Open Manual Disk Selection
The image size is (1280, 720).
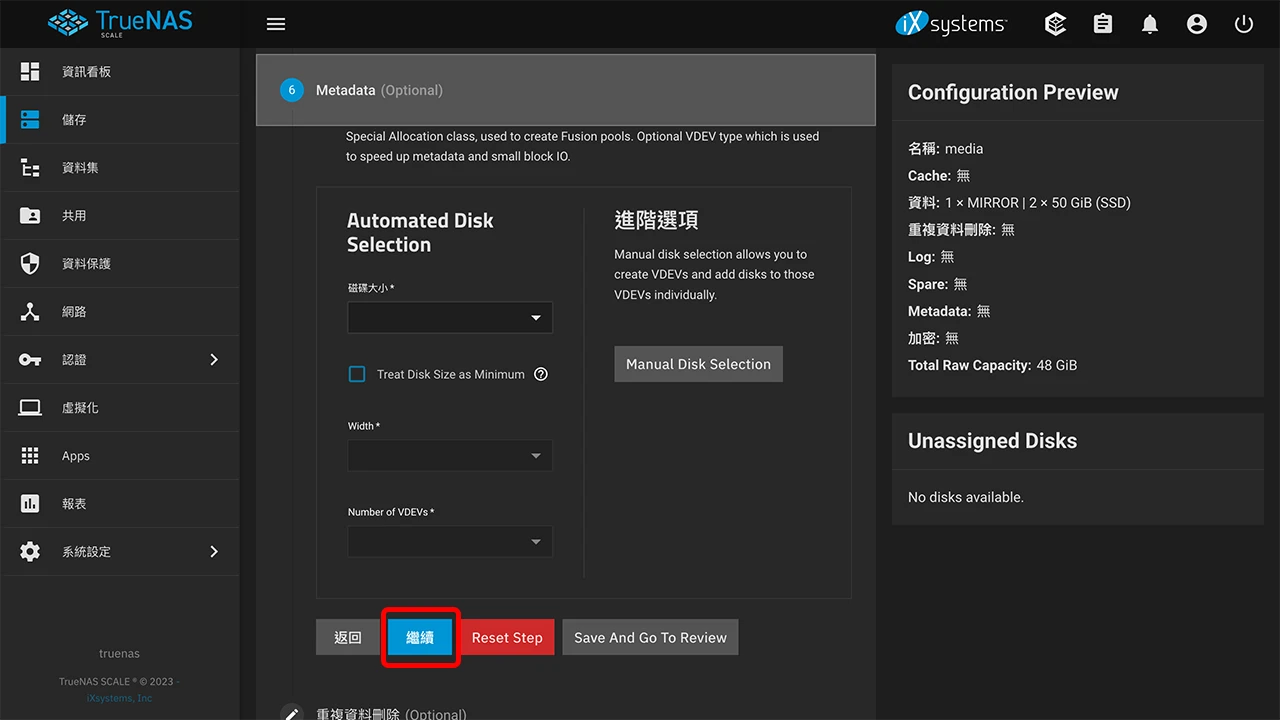point(698,364)
